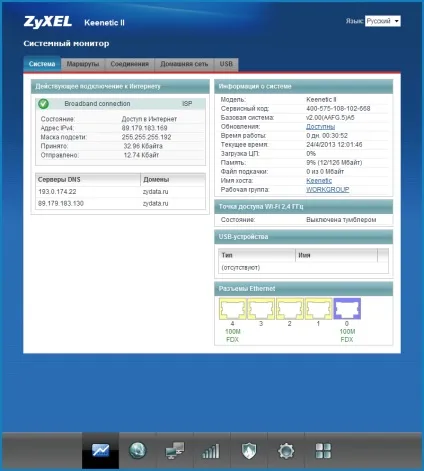Click the WORKGROUP link
The height and width of the screenshot is (471, 424).
click(x=328, y=190)
